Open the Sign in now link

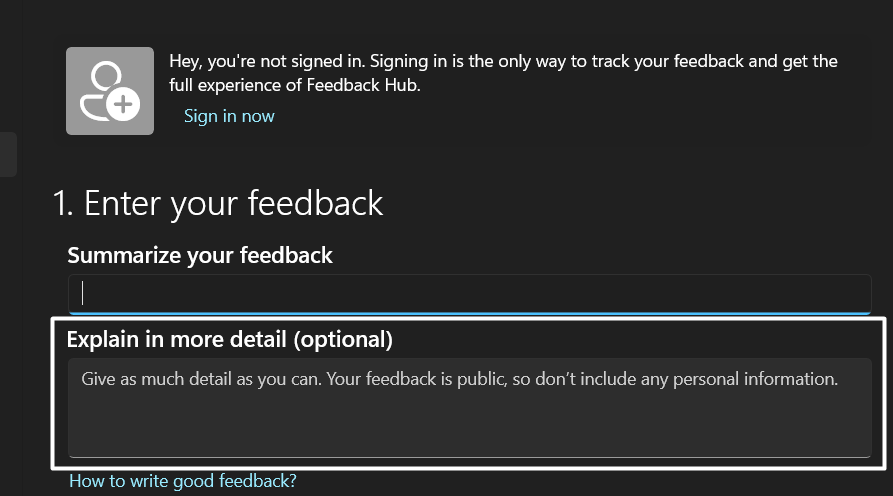(229, 116)
